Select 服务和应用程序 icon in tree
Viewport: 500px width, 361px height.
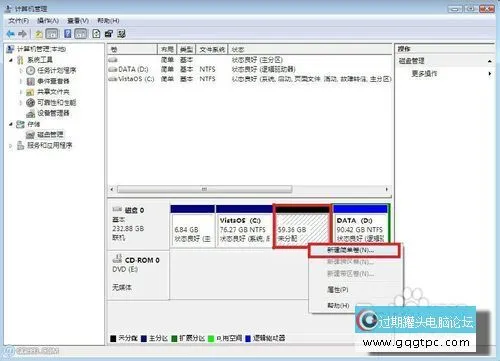click(20, 145)
